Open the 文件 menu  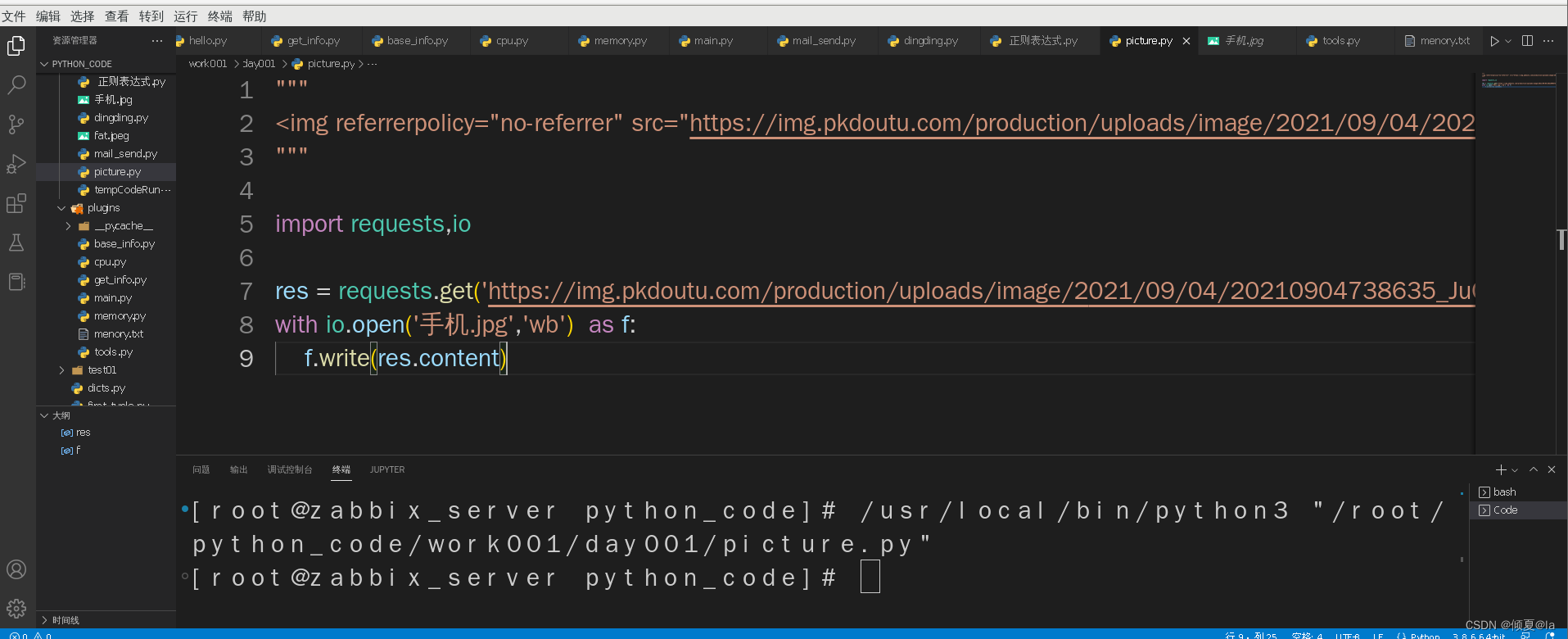point(14,16)
